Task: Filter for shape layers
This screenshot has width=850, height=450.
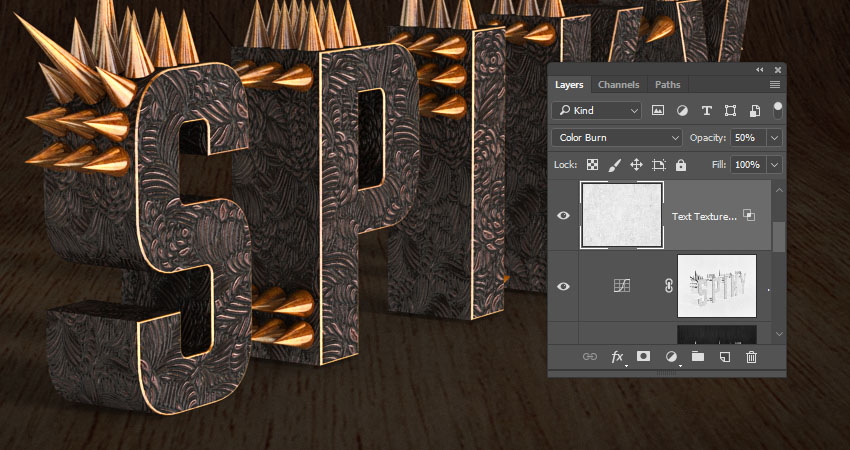Action: [x=730, y=111]
